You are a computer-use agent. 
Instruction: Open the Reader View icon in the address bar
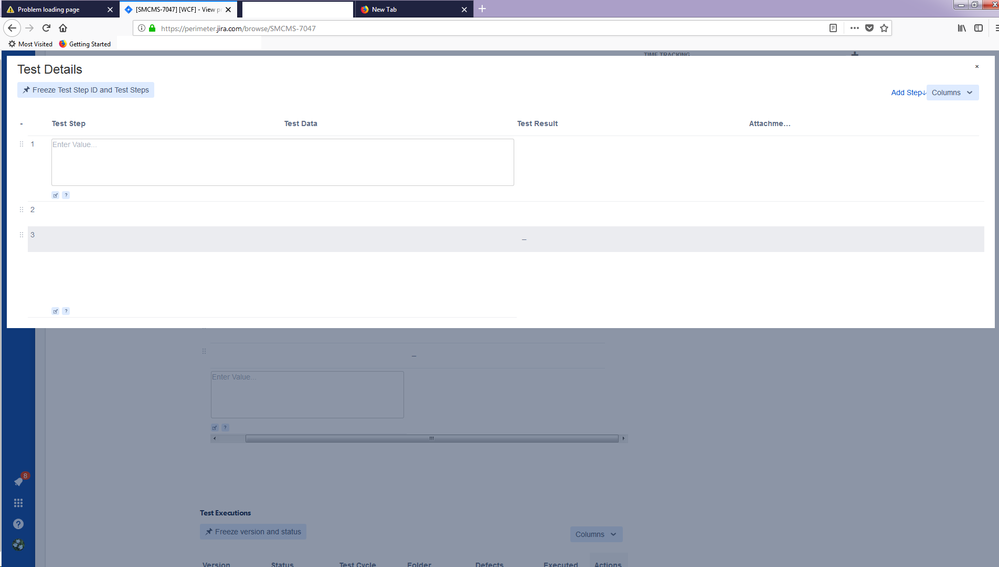pos(833,28)
